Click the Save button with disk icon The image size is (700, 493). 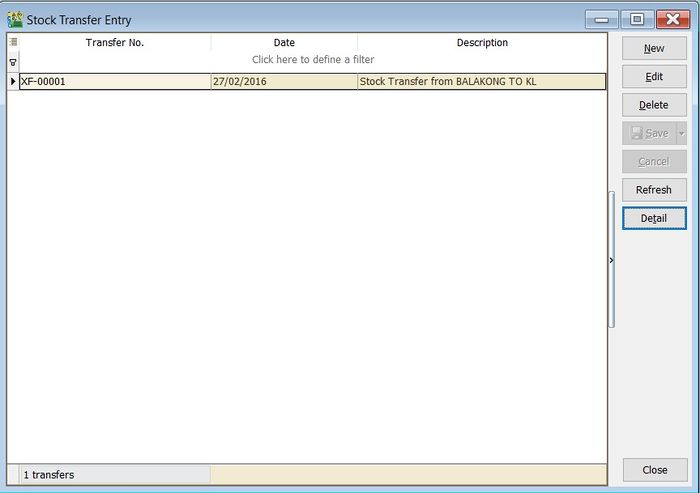tap(648, 133)
